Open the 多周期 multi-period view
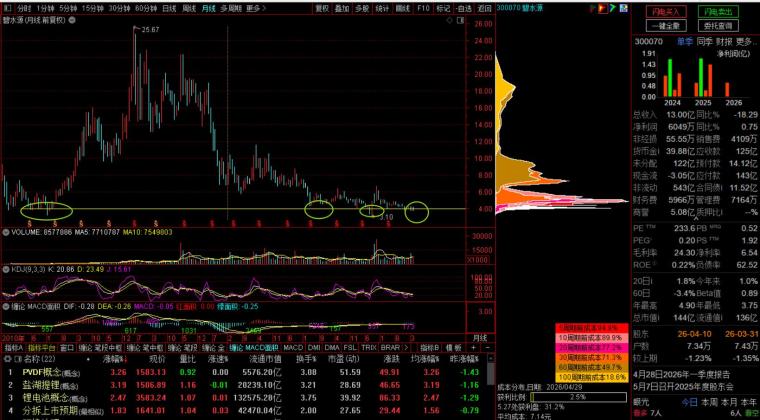This screenshot has height=420, width=760. pyautogui.click(x=231, y=8)
